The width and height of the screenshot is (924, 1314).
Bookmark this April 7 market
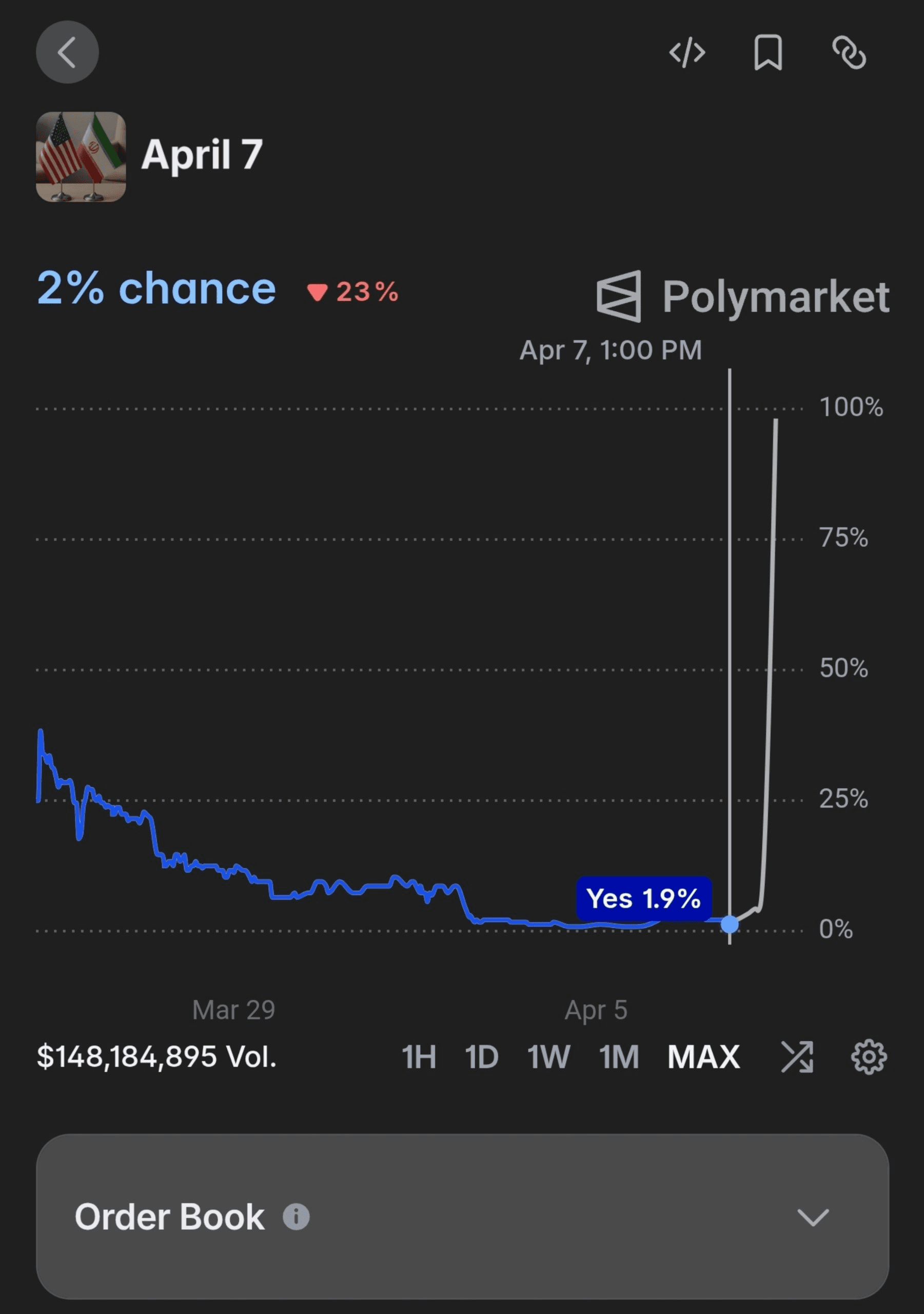pos(768,53)
